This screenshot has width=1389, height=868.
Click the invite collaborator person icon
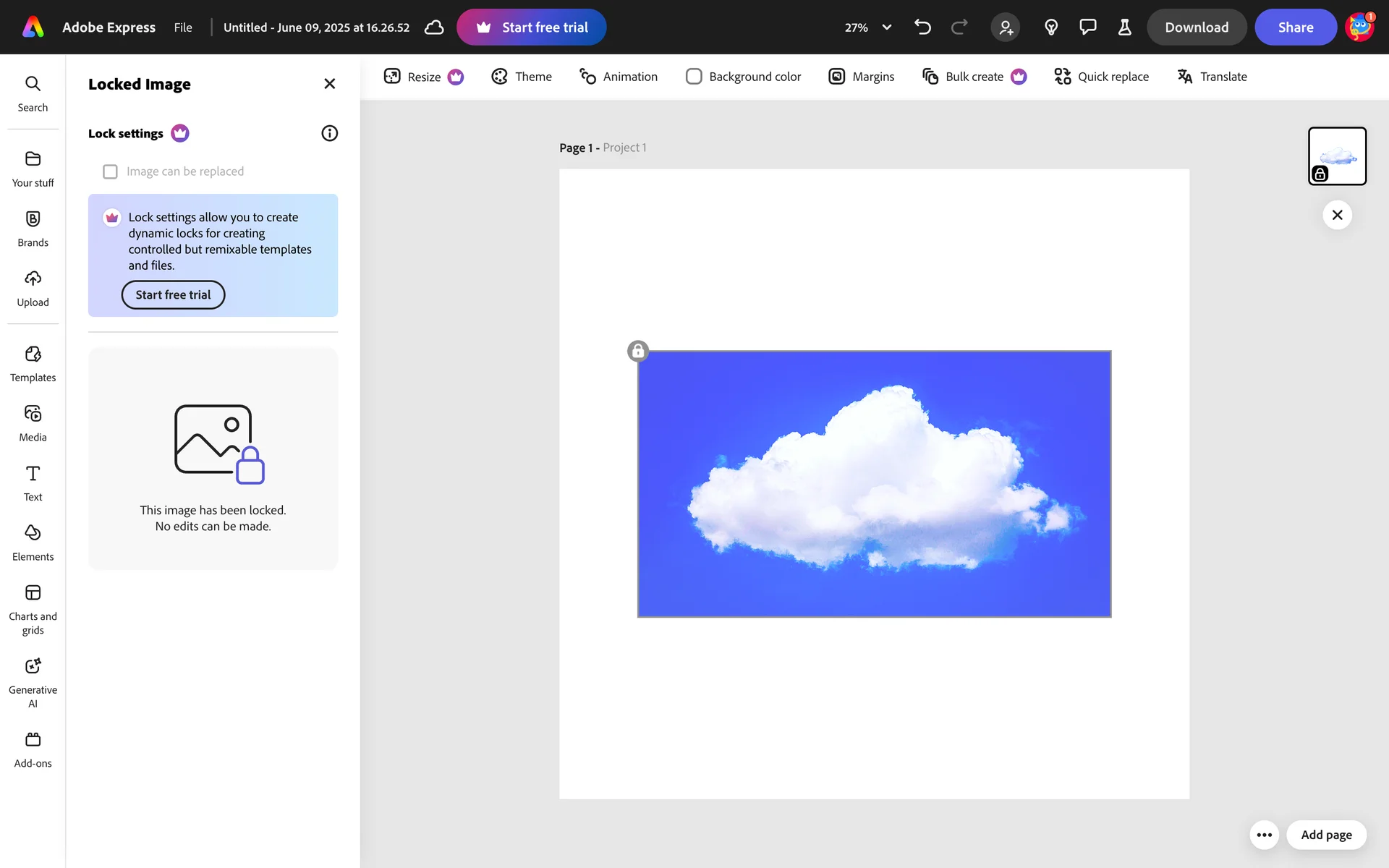(x=1005, y=27)
